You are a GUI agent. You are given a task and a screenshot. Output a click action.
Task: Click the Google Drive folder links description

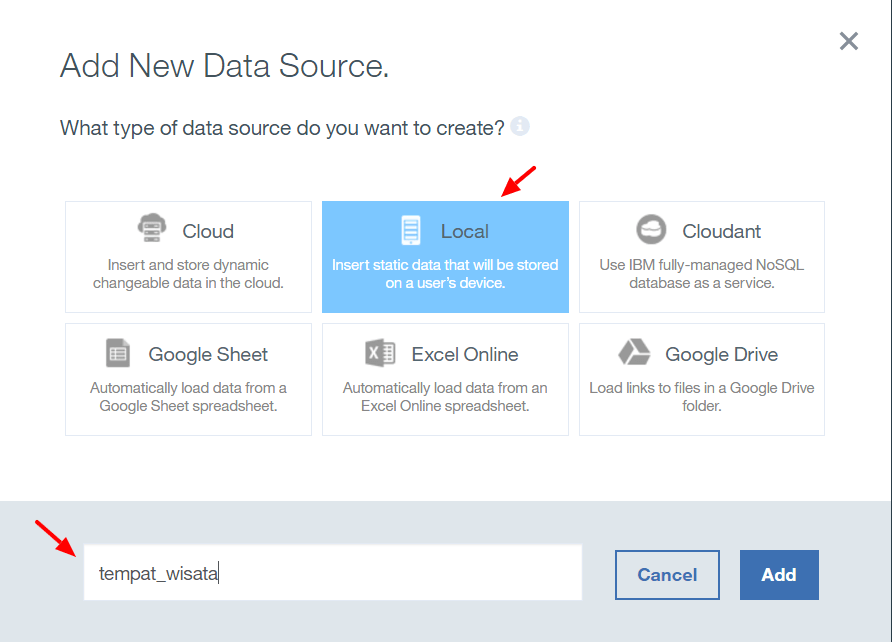click(701, 397)
